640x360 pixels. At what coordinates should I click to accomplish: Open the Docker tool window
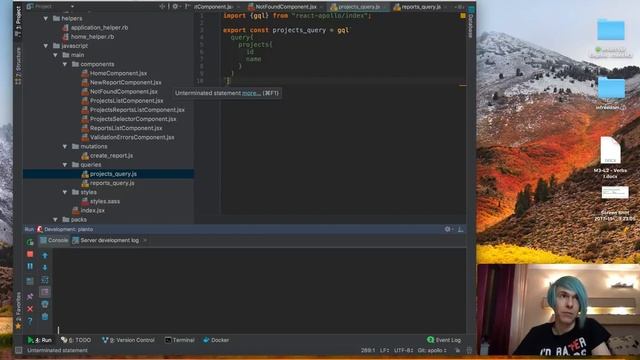coord(216,340)
